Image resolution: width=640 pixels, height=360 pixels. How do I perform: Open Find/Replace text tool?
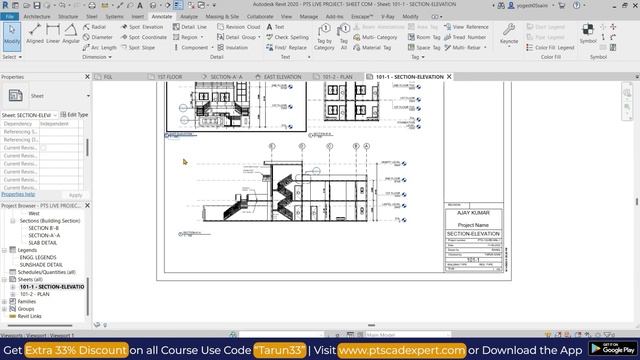[287, 48]
